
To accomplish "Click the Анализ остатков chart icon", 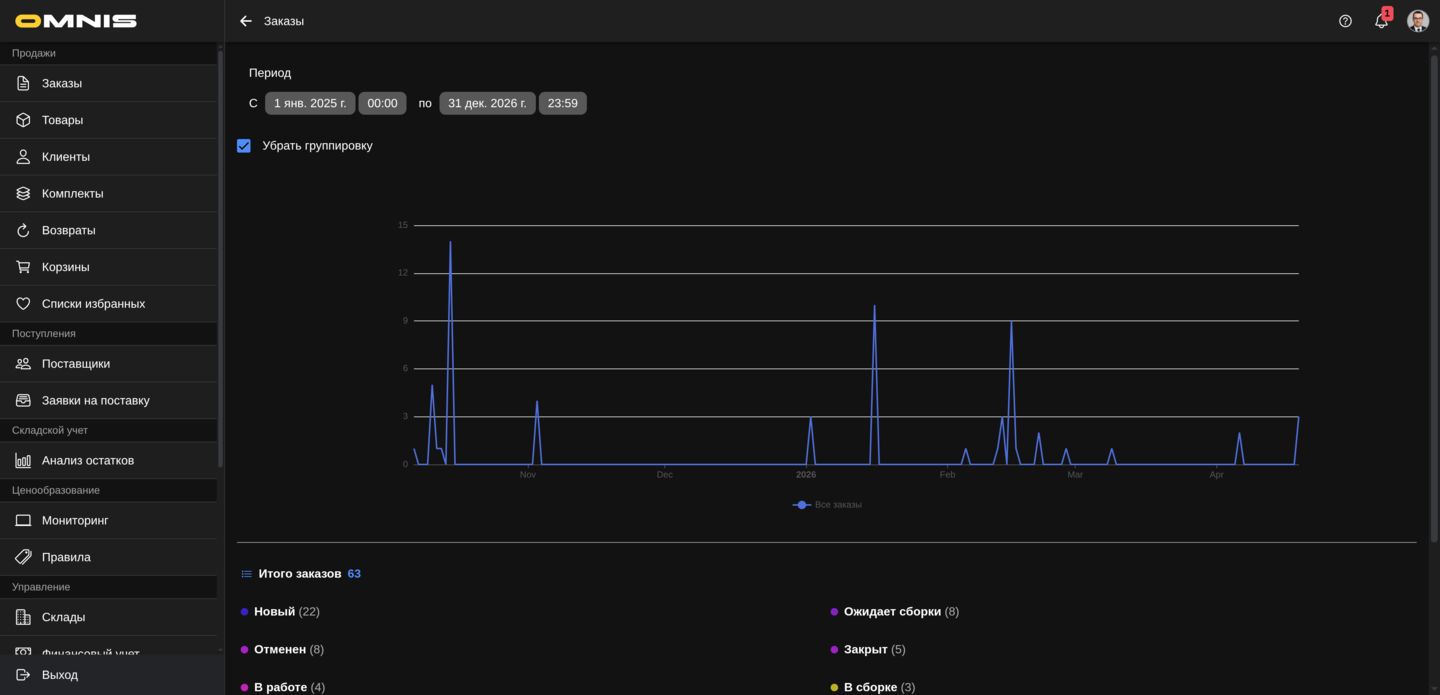I will click(23, 461).
